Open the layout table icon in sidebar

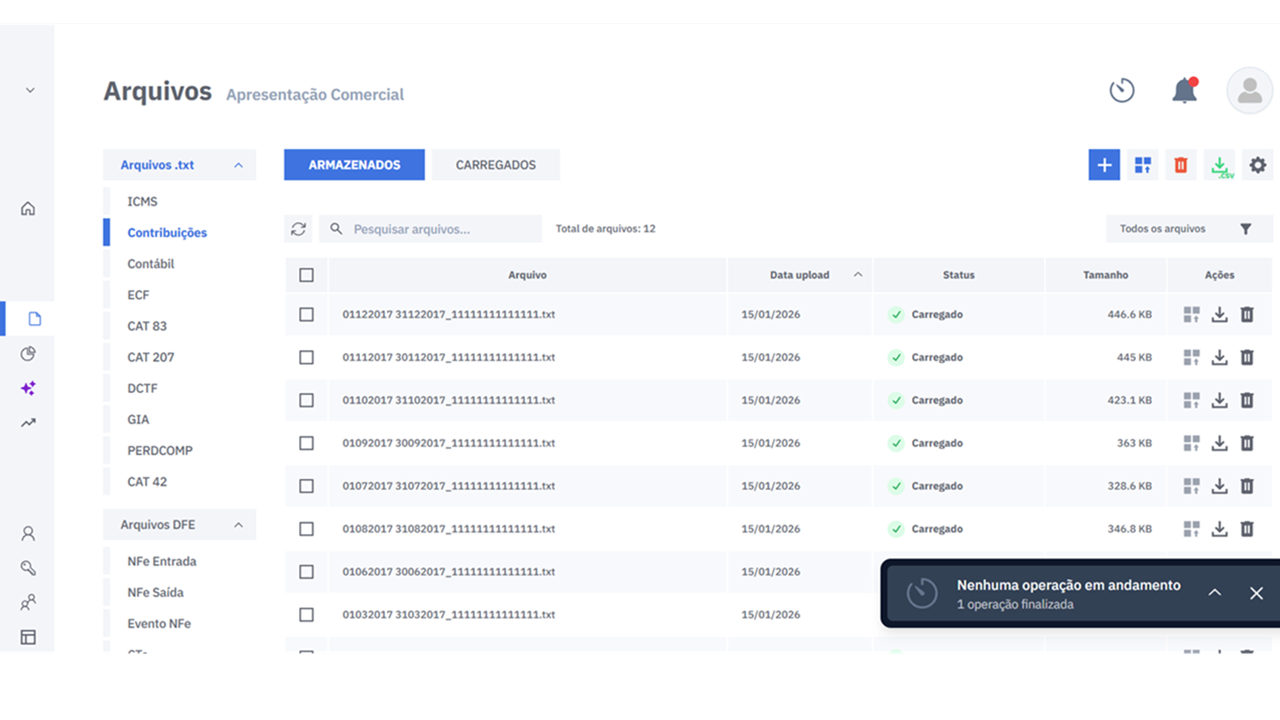(28, 637)
